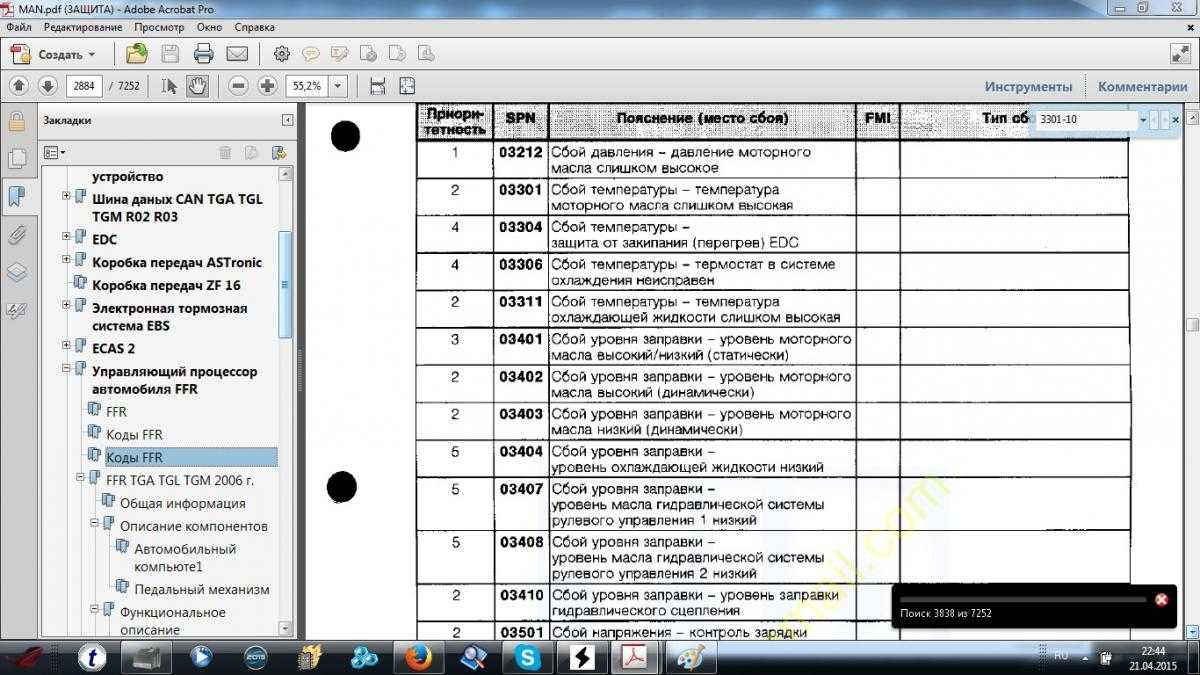
Task: Open bookmark Общая информация
Action: click(183, 503)
